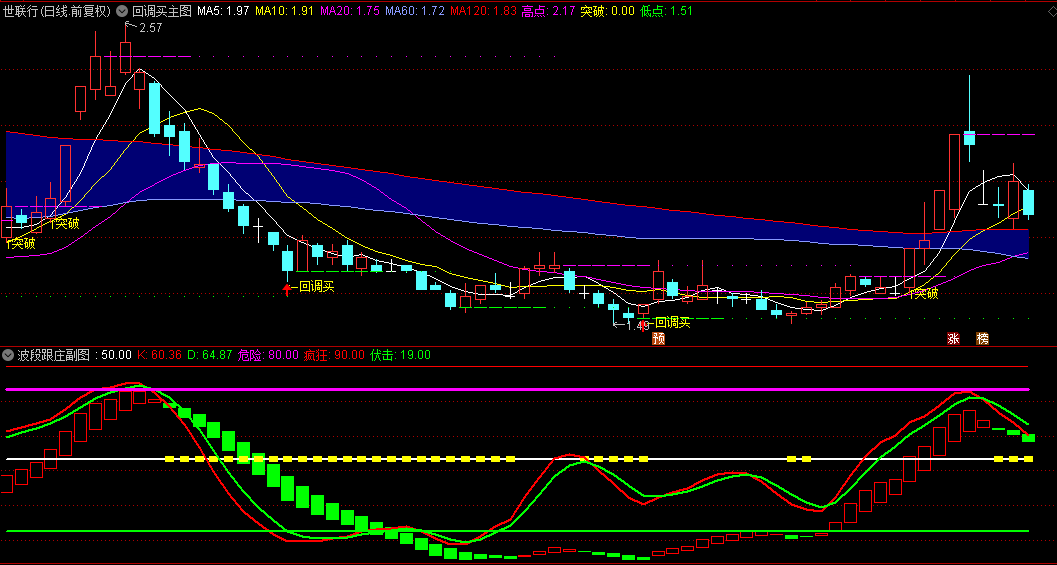Image resolution: width=1057 pixels, height=565 pixels.
Task: Open the dropdown arrow before 波段跟庄副图
Action: [x=8, y=355]
